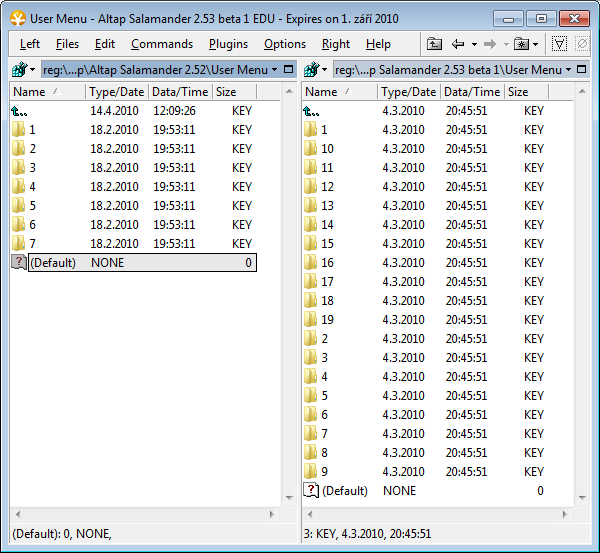Image resolution: width=600 pixels, height=553 pixels.
Task: Expand the hot paths dropdown arrow
Action: (536, 44)
